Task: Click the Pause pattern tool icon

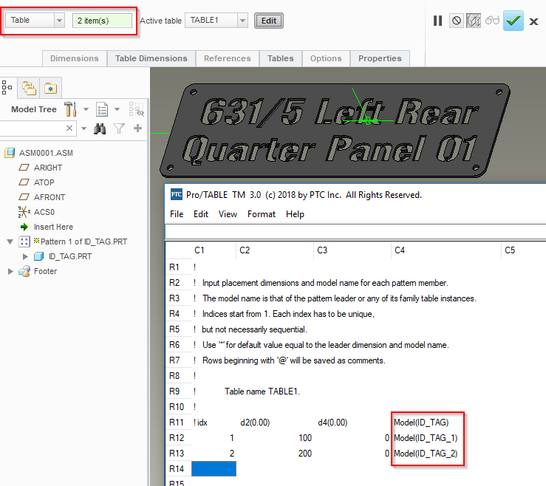Action: [x=438, y=21]
